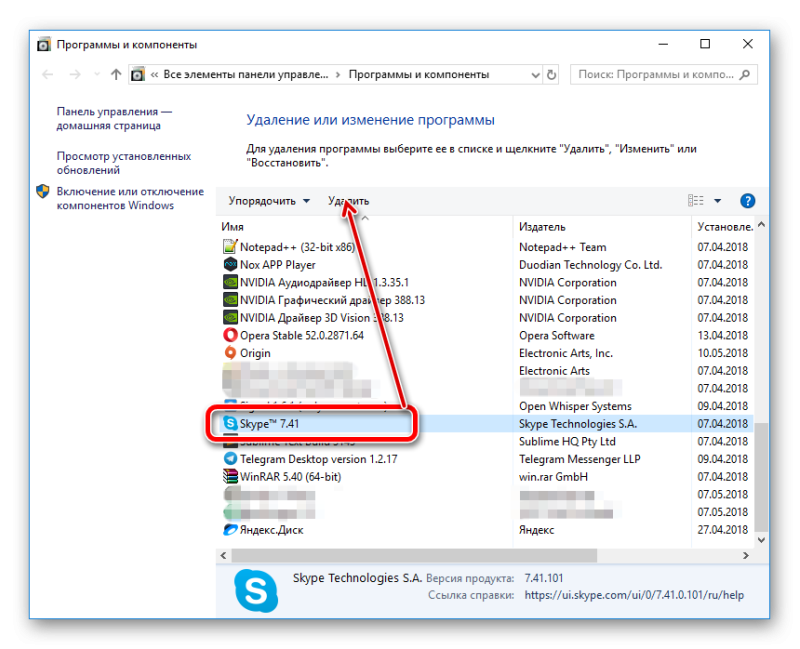Click the Telegram Desktop icon
This screenshot has width=800, height=649.
[x=230, y=459]
